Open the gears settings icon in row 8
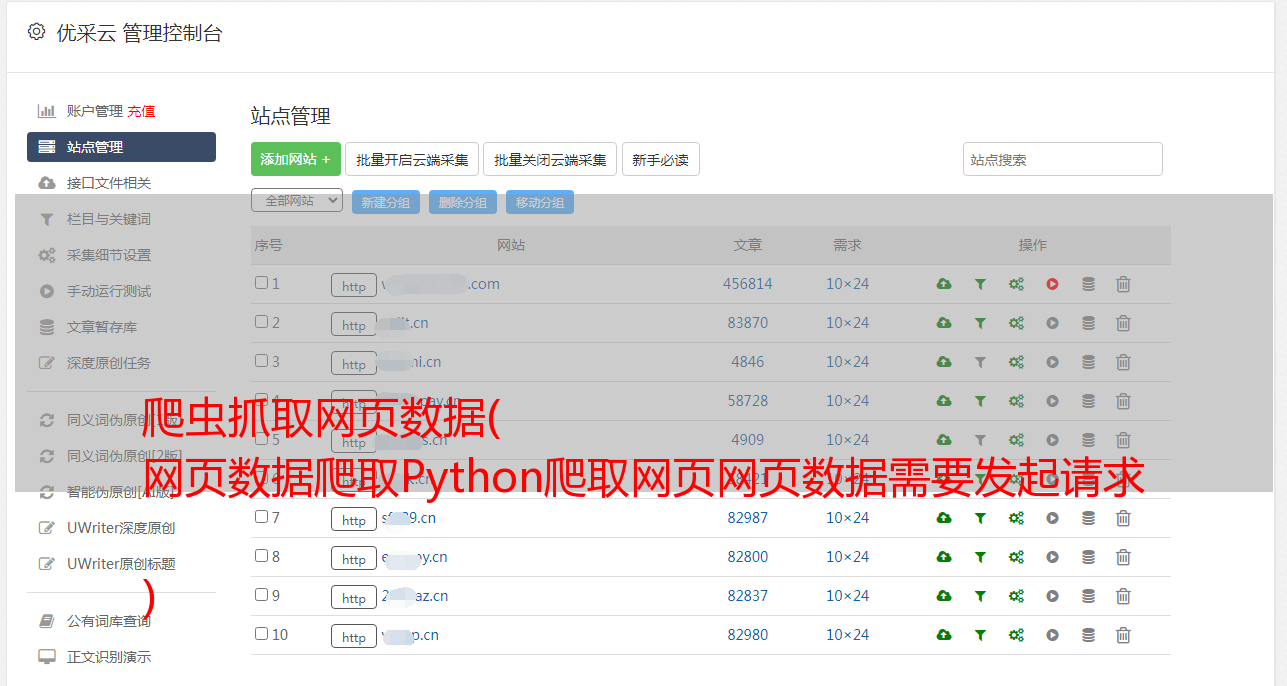Screen dimensions: 1287x686 click(x=1016, y=557)
